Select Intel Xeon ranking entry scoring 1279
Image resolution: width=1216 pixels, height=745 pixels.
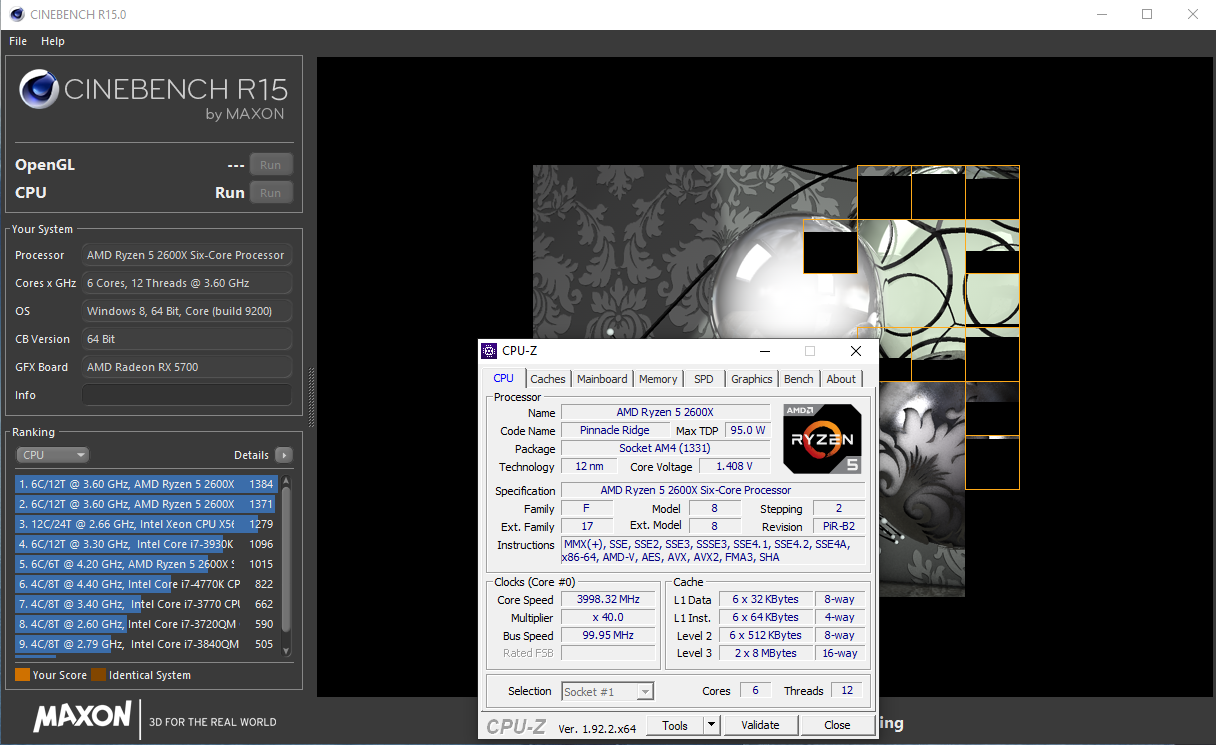click(145, 524)
